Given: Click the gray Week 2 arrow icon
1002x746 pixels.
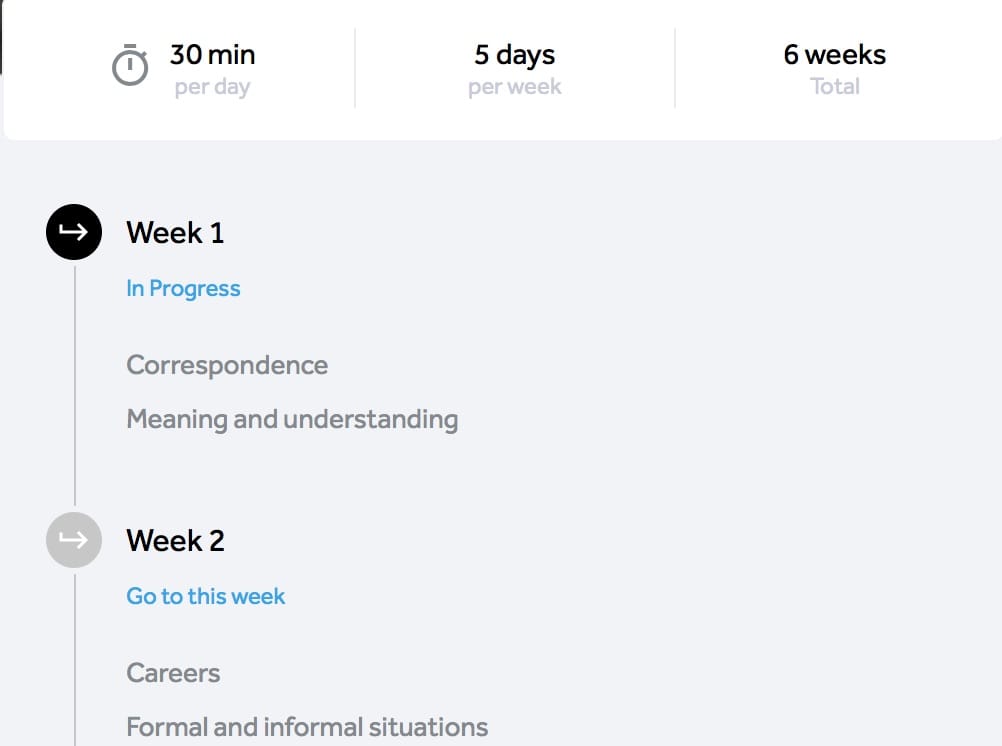Looking at the screenshot, I should point(74,540).
